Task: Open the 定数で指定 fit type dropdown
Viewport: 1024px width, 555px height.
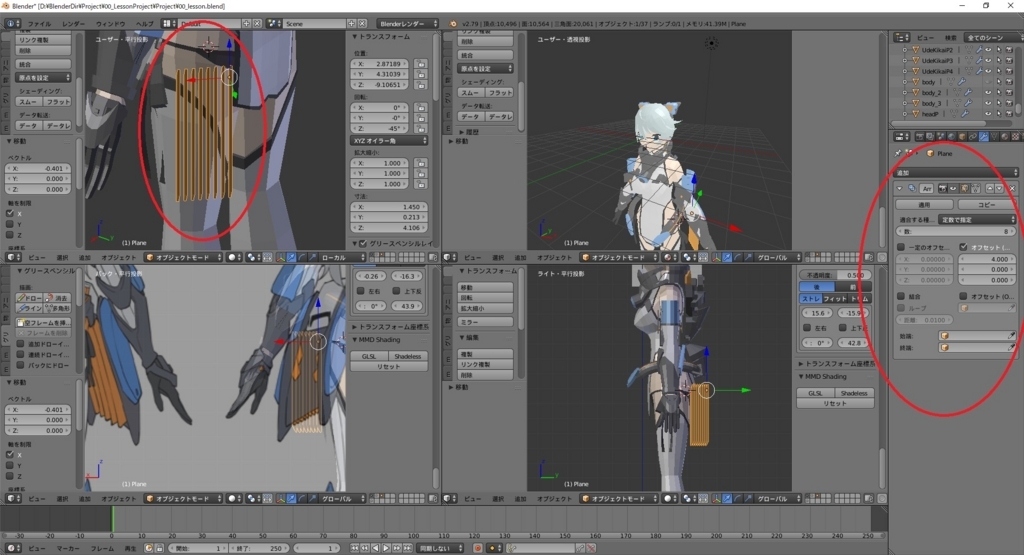Action: coord(978,219)
